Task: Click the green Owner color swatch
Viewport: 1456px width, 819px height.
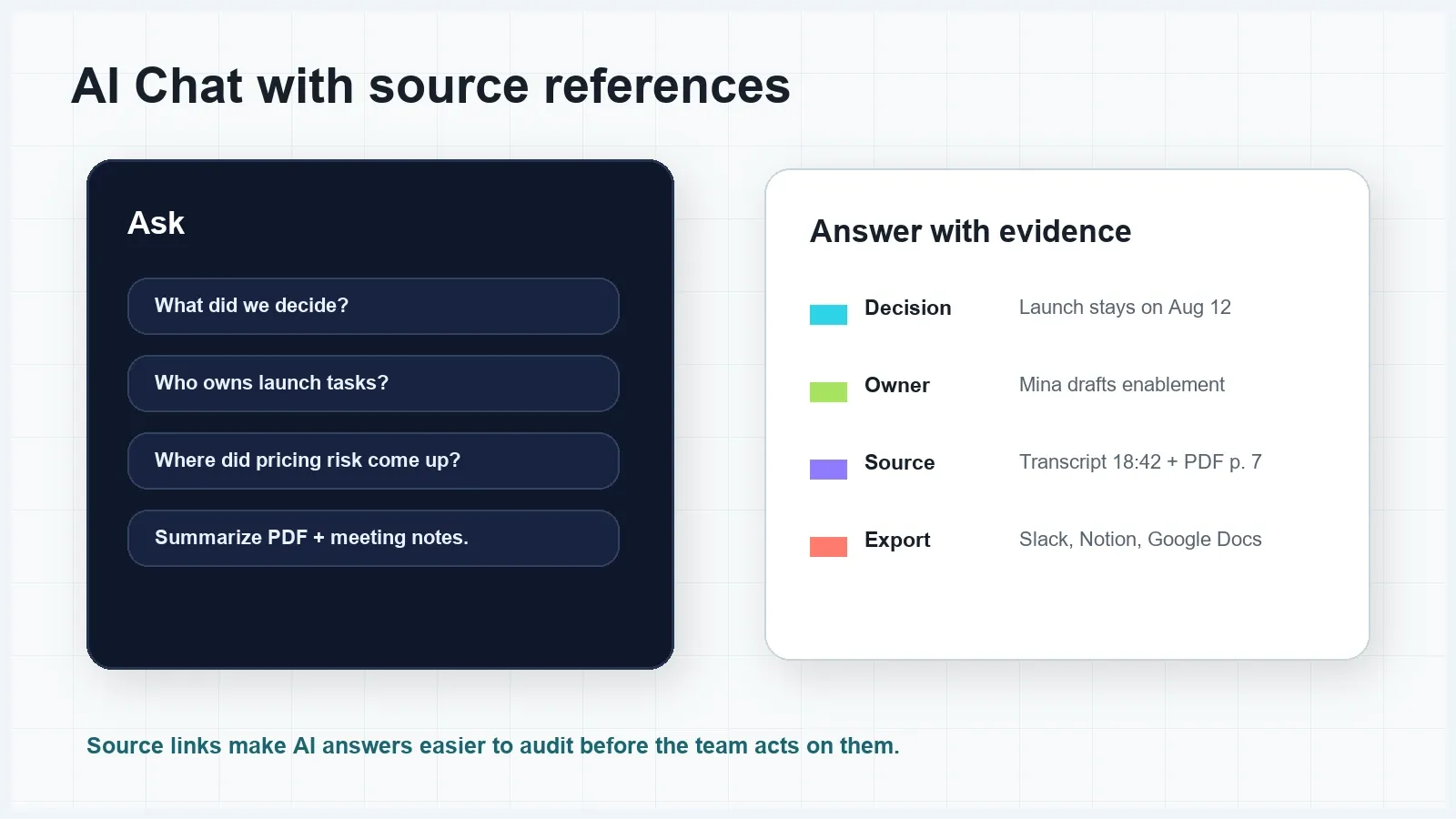Action: (828, 392)
